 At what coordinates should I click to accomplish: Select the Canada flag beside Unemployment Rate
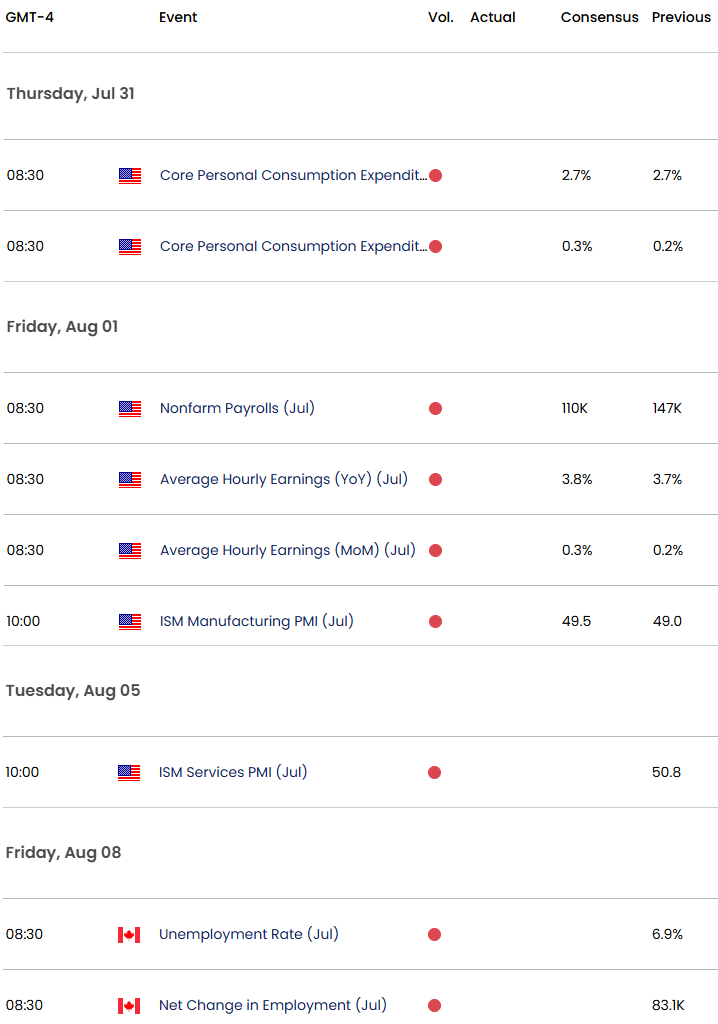pos(129,934)
